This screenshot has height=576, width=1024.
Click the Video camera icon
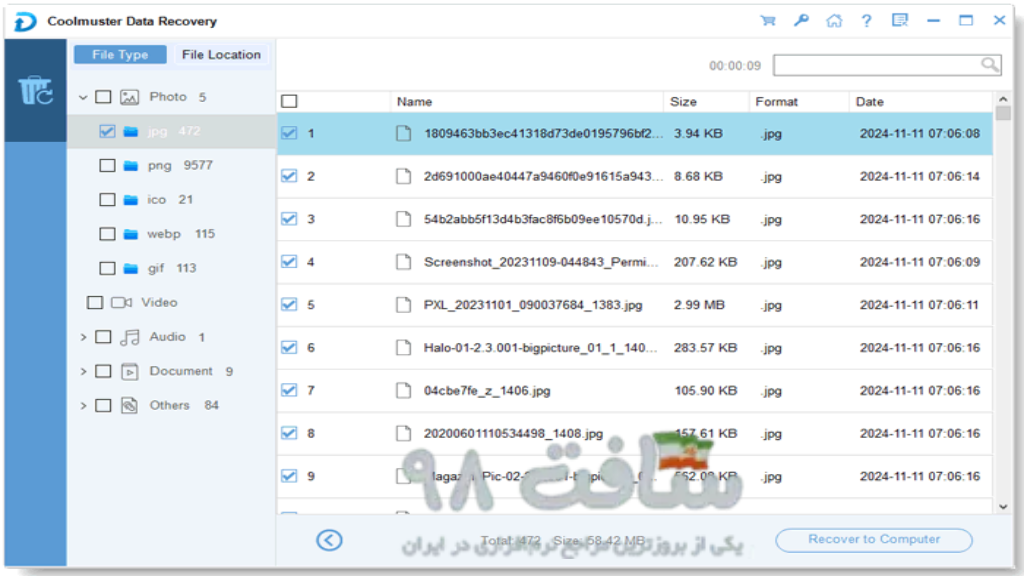click(x=121, y=302)
